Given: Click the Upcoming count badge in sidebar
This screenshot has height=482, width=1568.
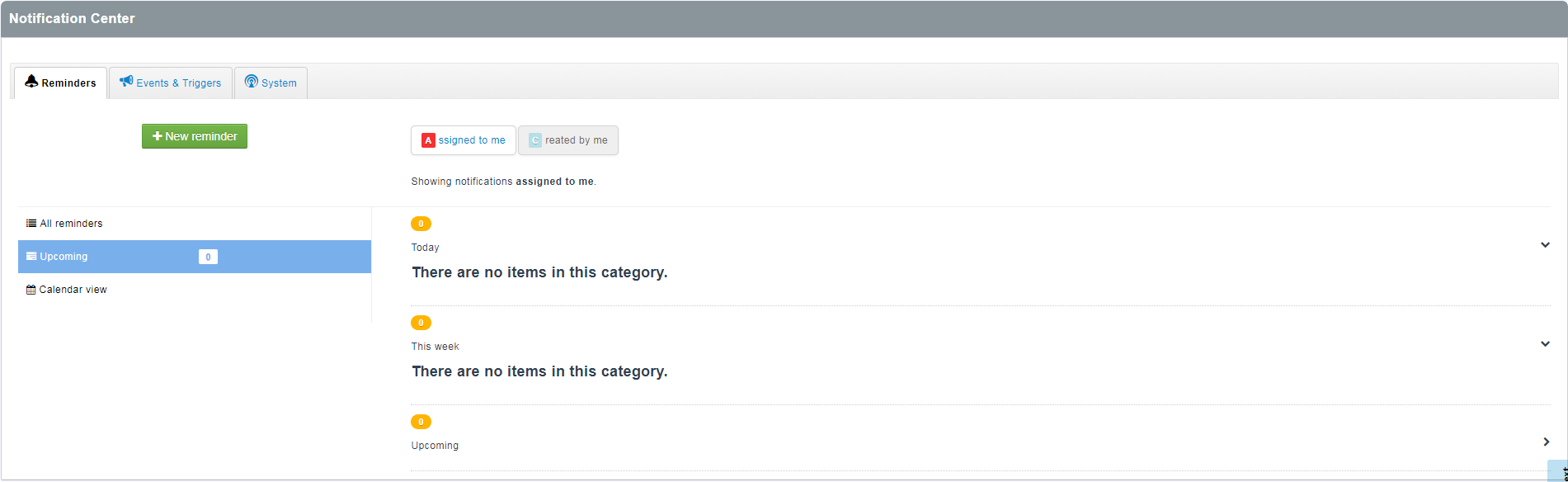Looking at the screenshot, I should pyautogui.click(x=208, y=257).
